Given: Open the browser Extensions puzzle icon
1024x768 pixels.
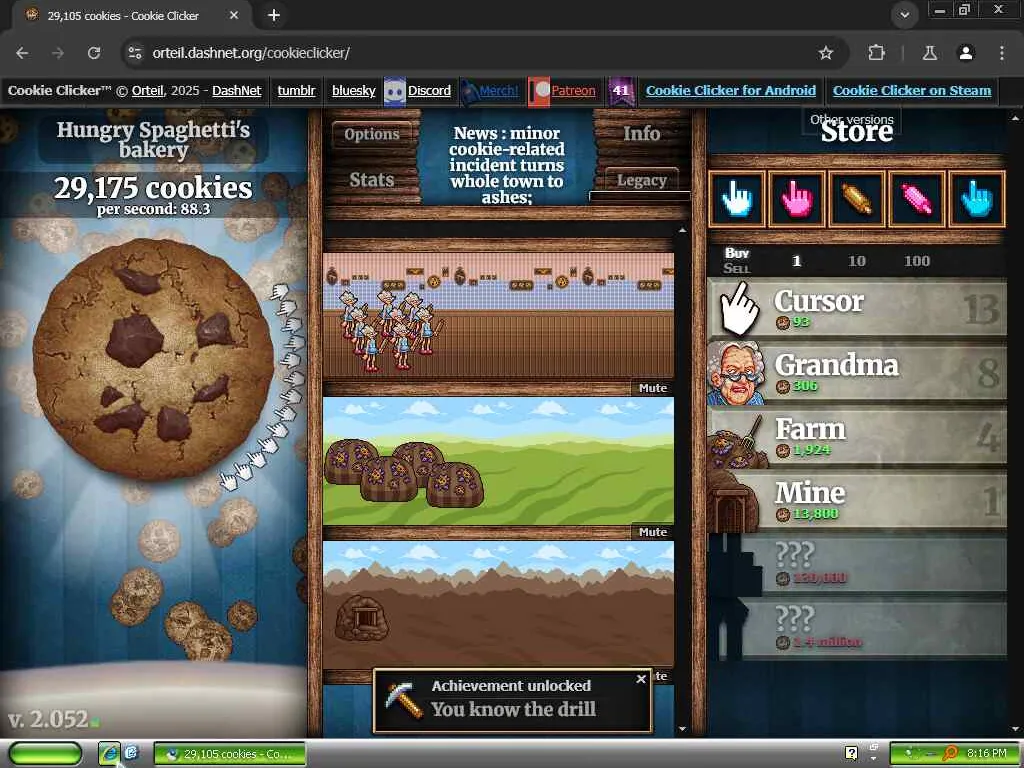Looking at the screenshot, I should [x=876, y=53].
